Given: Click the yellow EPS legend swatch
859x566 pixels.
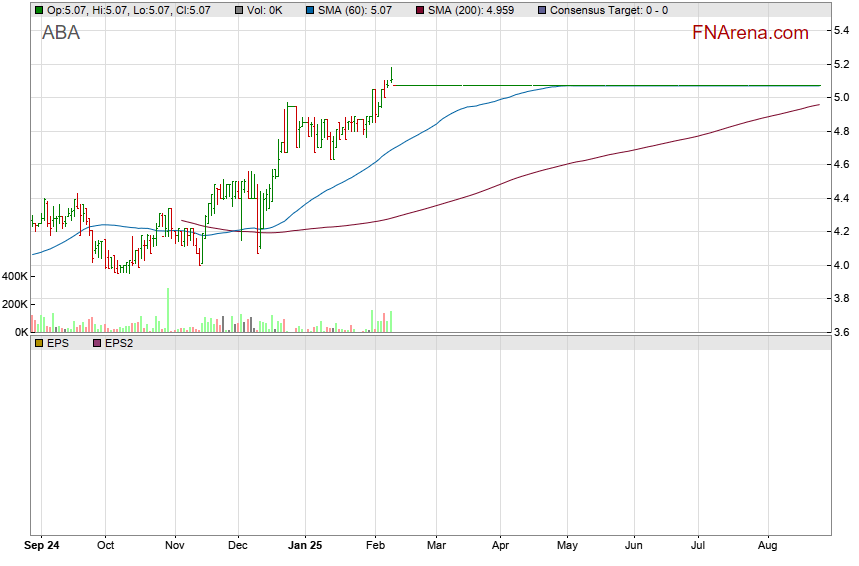Looking at the screenshot, I should point(39,343).
